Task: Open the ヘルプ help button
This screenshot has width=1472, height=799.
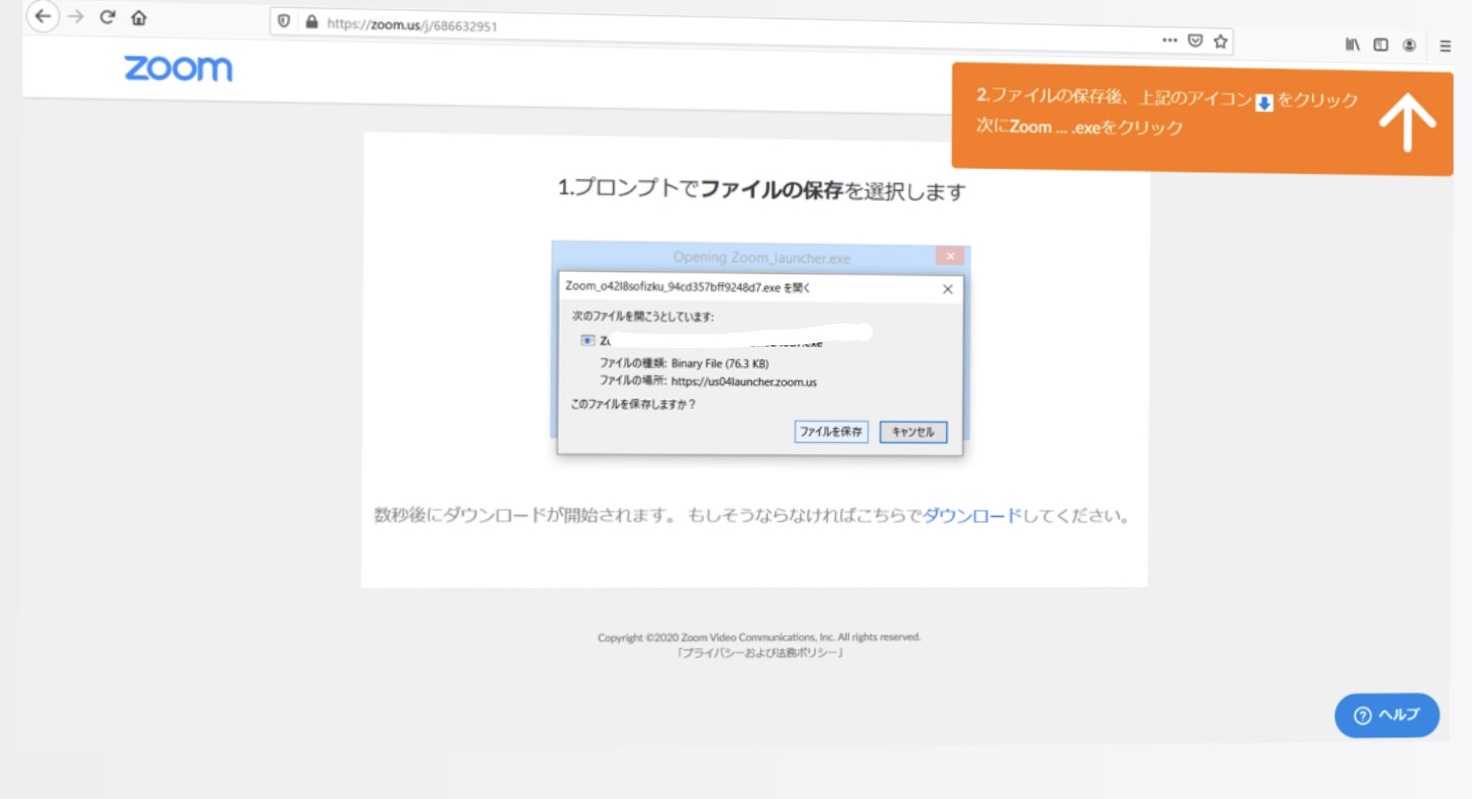Action: [x=1387, y=715]
